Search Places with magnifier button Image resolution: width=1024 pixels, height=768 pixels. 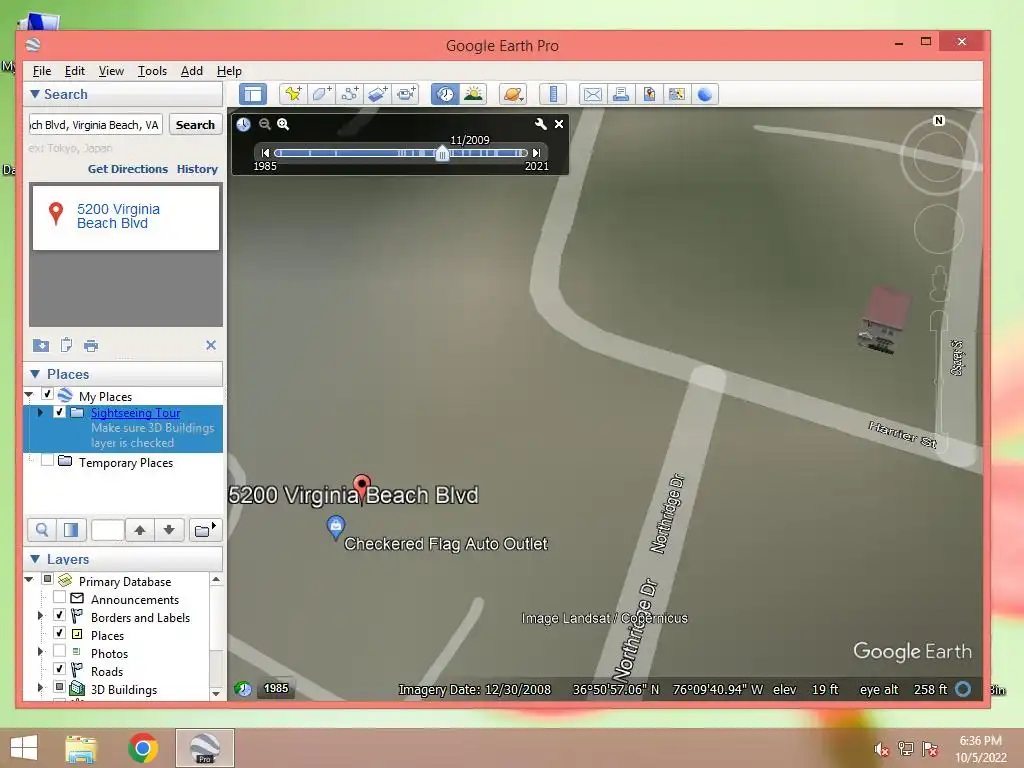coord(42,530)
